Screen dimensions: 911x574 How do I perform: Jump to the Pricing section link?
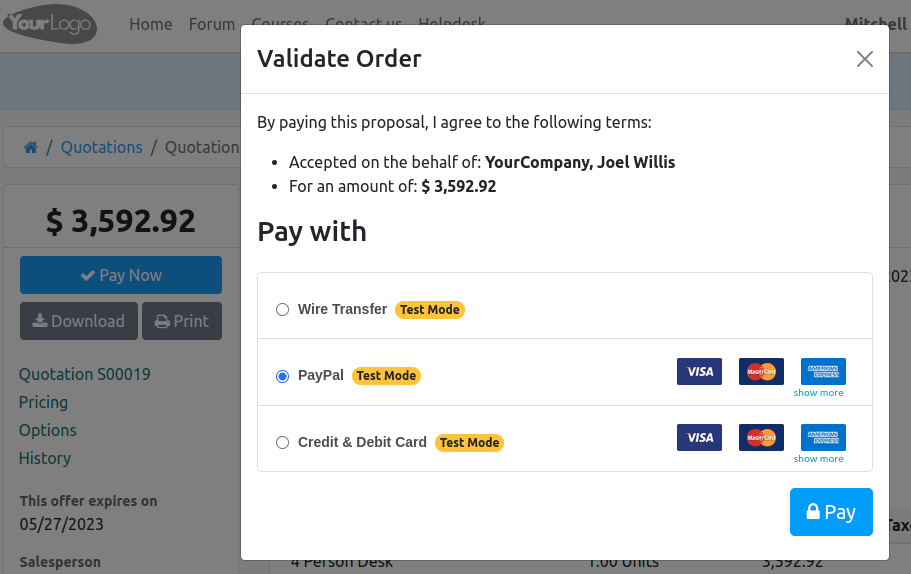tap(44, 402)
